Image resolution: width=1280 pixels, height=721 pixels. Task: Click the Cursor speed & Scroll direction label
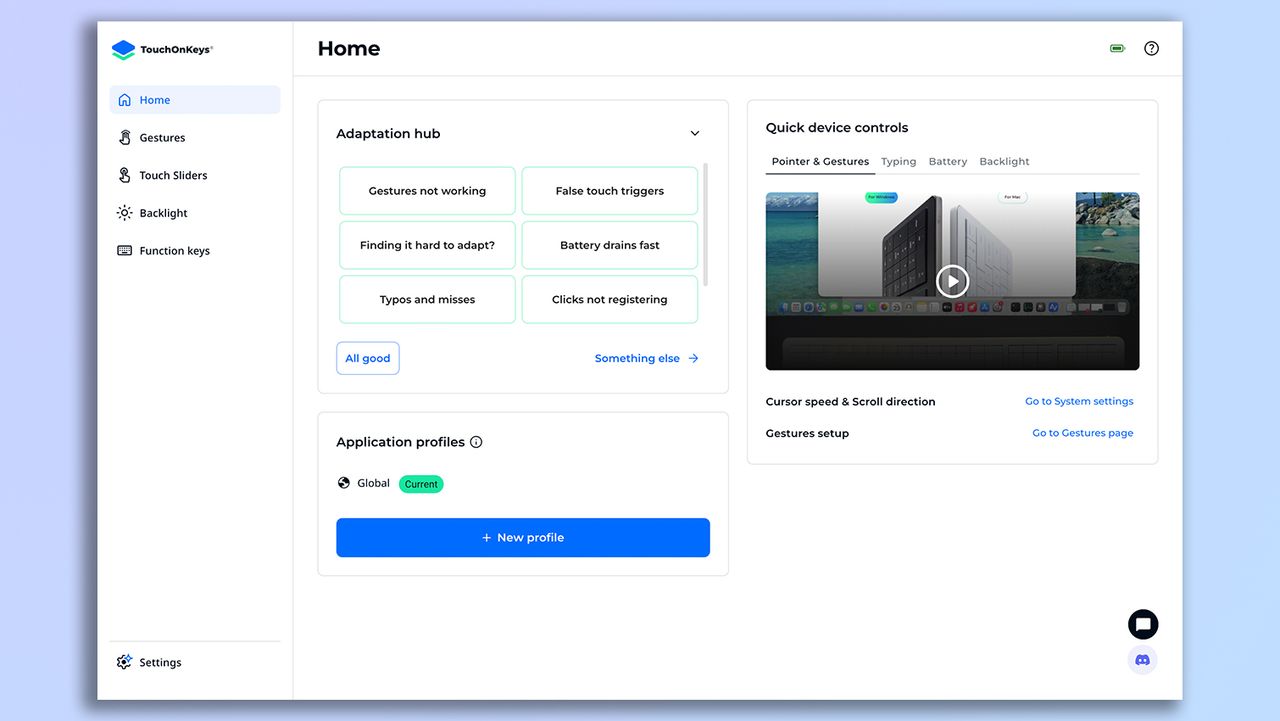point(851,402)
